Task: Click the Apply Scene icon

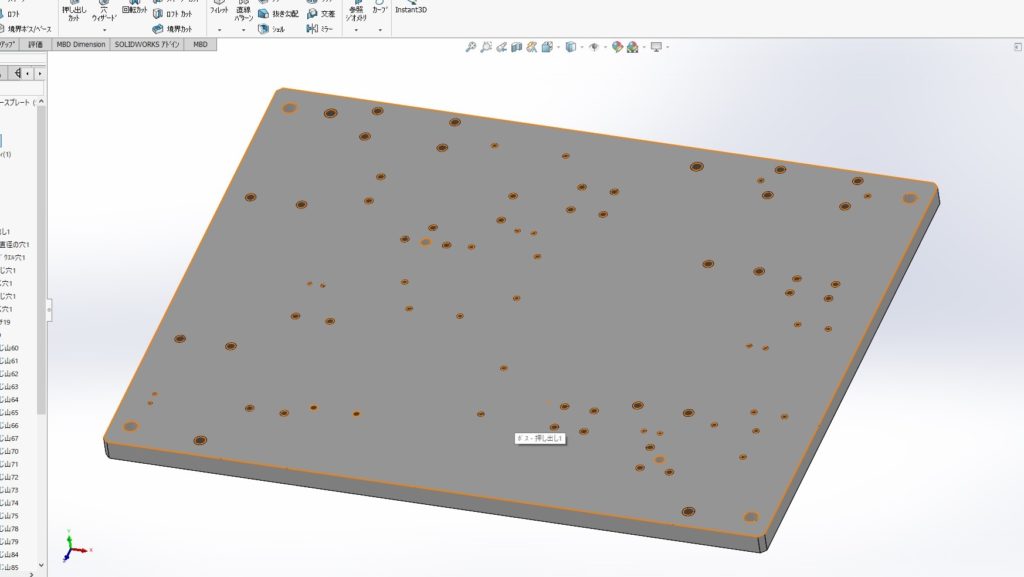Action: coord(634,47)
